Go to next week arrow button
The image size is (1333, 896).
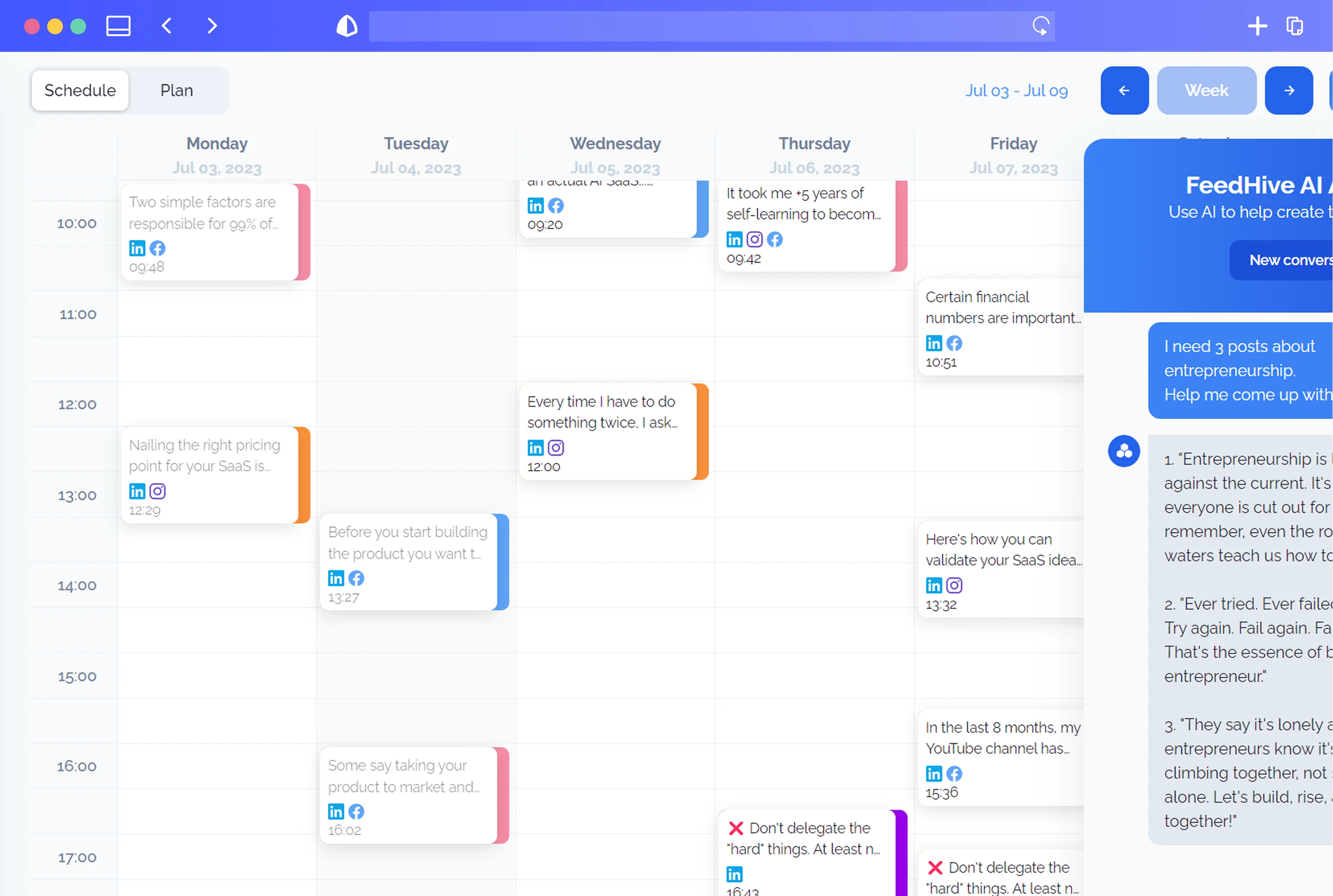(1289, 90)
